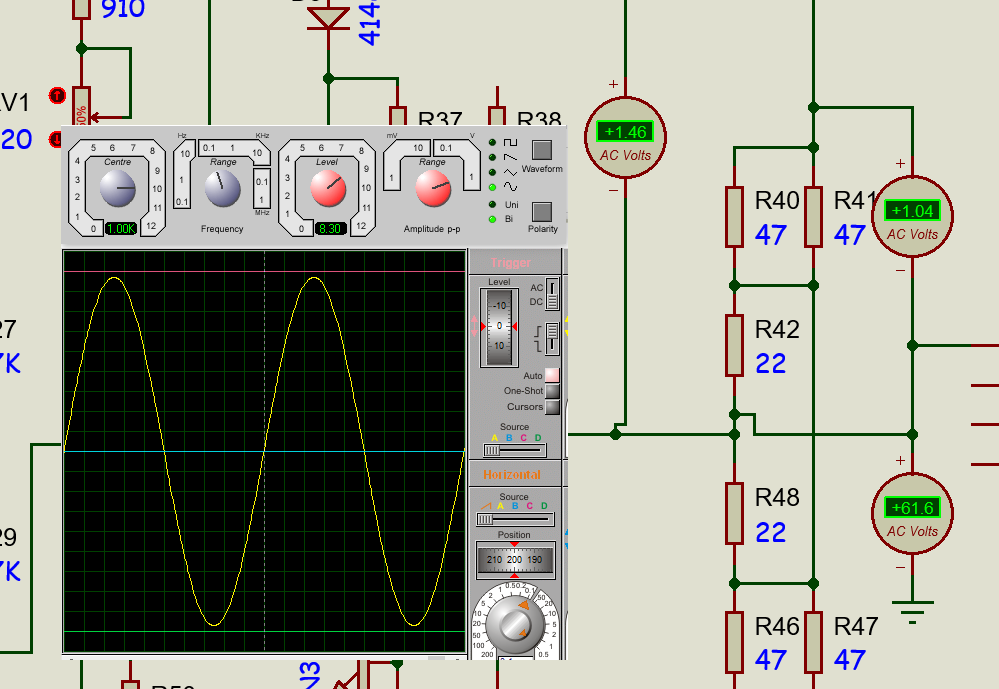
Task: Click the Trigger Source channel slider
Action: (514, 450)
